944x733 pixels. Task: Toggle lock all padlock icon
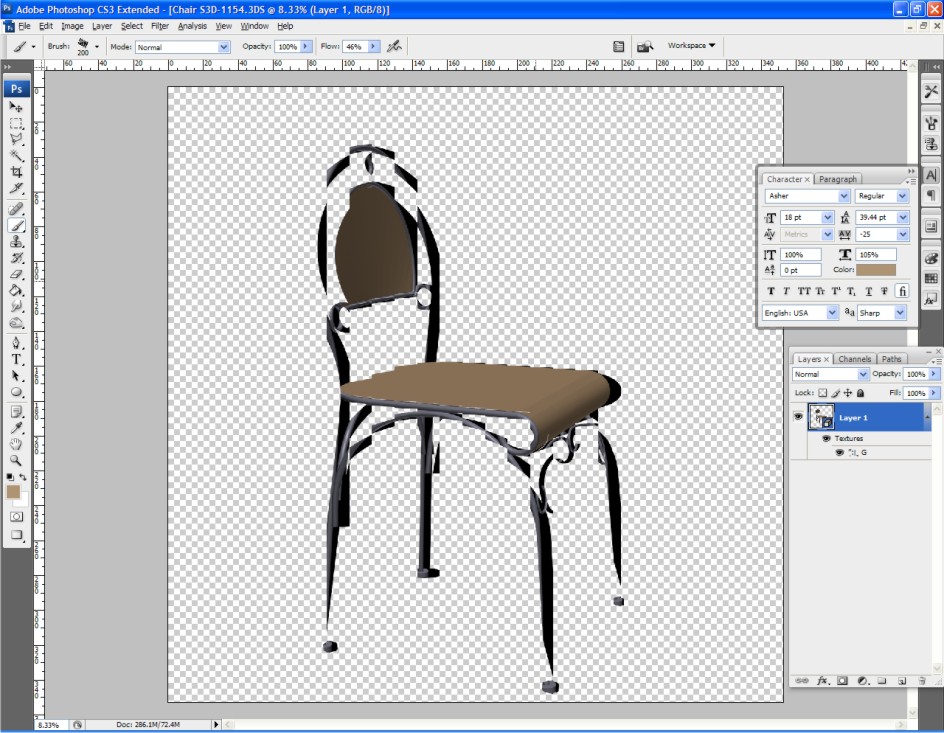coord(860,393)
